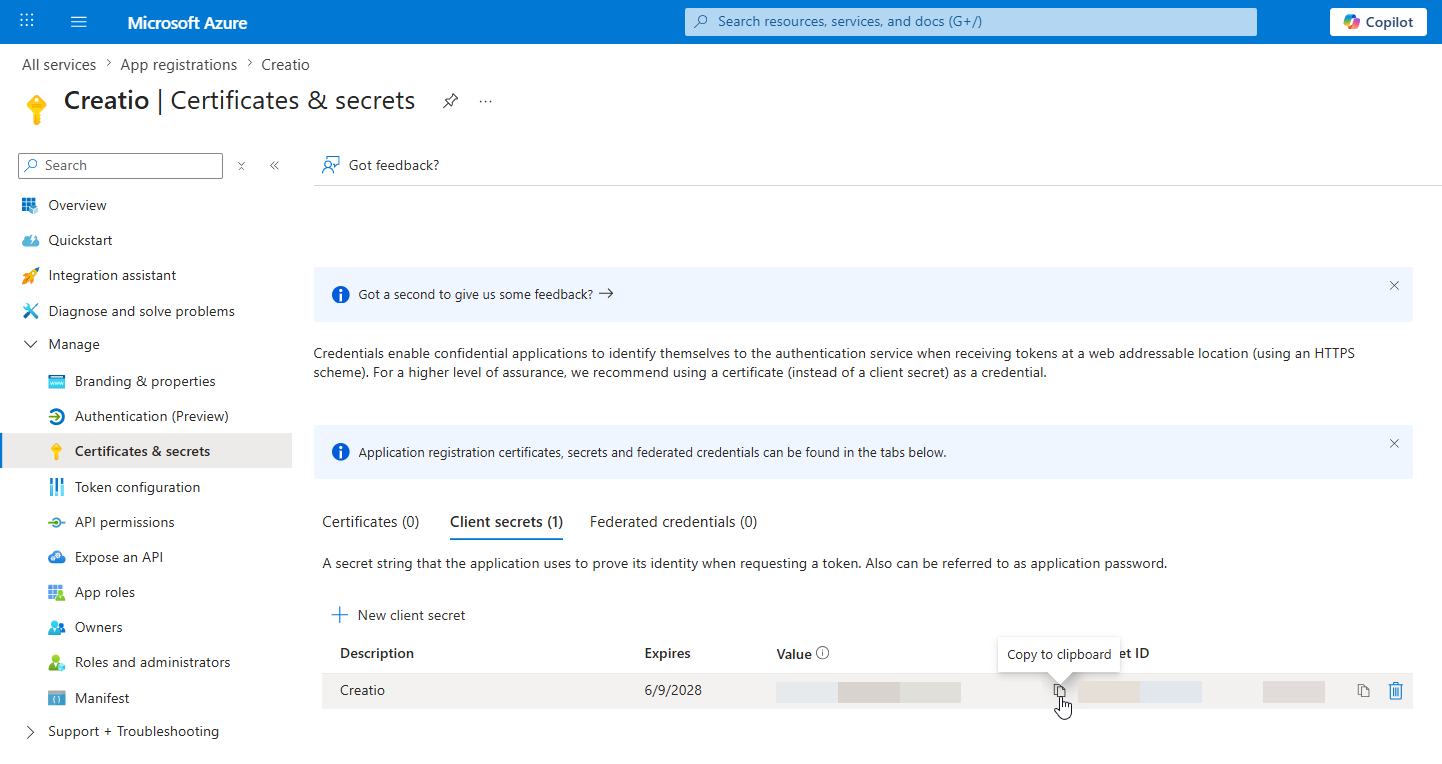Dismiss the feedback banner
This screenshot has width=1442, height=764.
(1394, 285)
